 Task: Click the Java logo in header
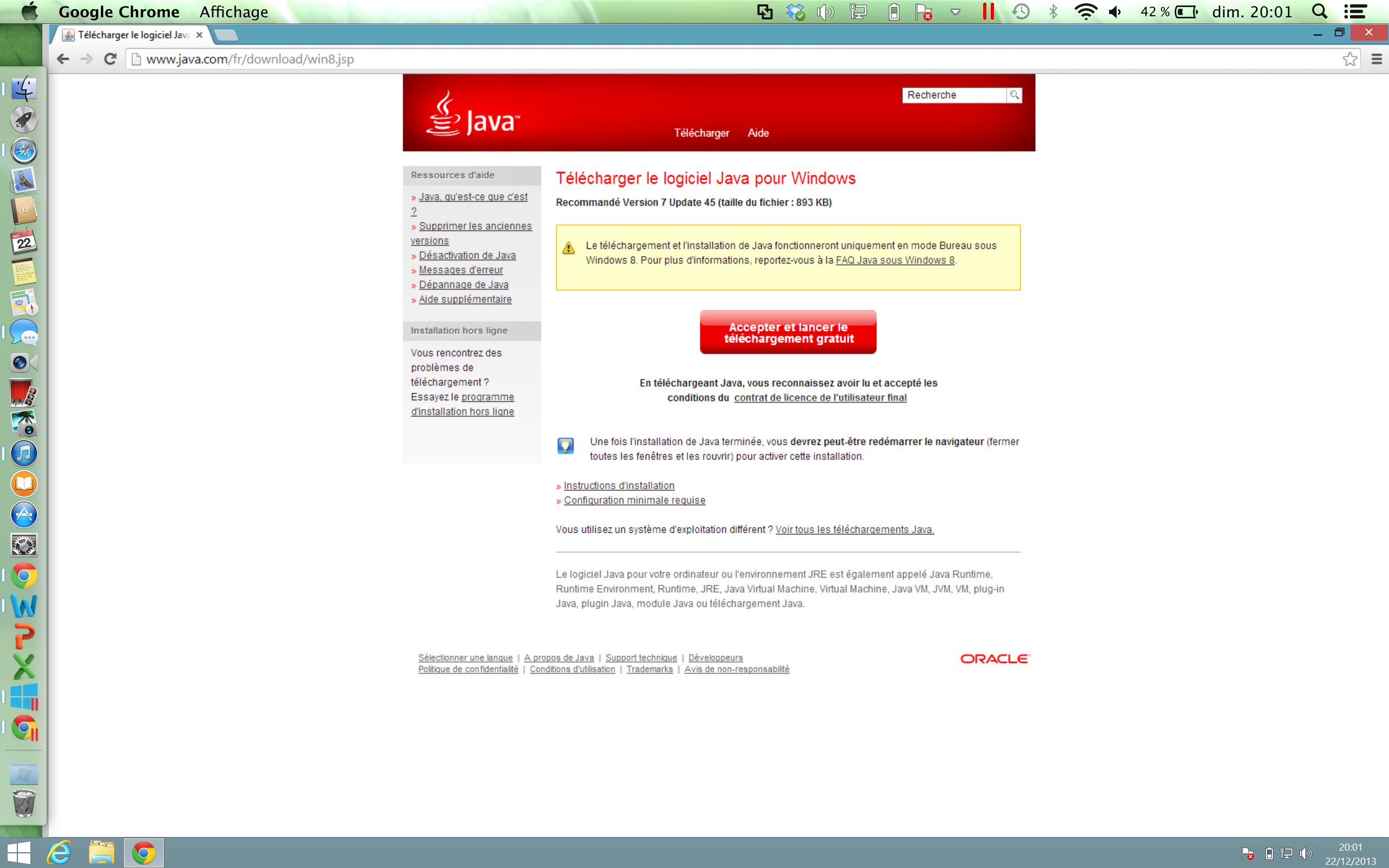pyautogui.click(x=473, y=114)
